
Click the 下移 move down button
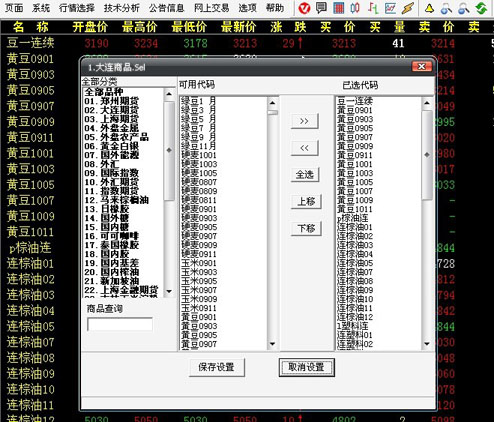click(x=306, y=228)
